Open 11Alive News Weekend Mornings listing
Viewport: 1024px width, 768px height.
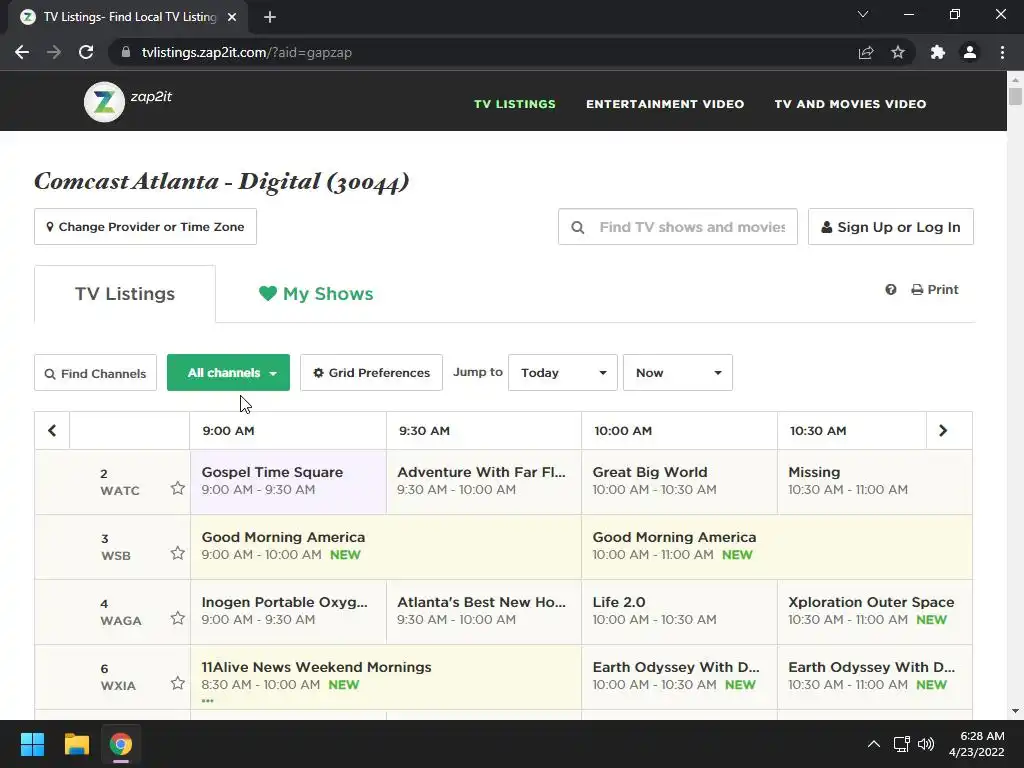(x=386, y=677)
